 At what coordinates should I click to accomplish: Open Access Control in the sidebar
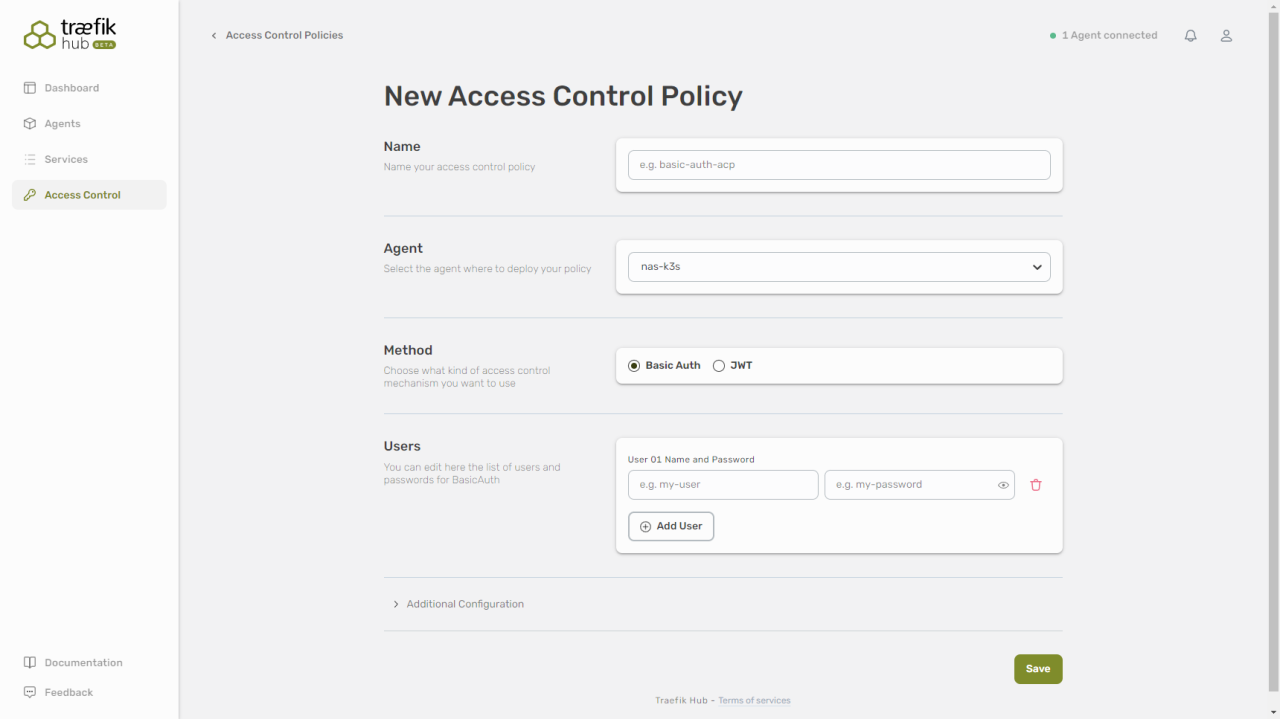(82, 195)
